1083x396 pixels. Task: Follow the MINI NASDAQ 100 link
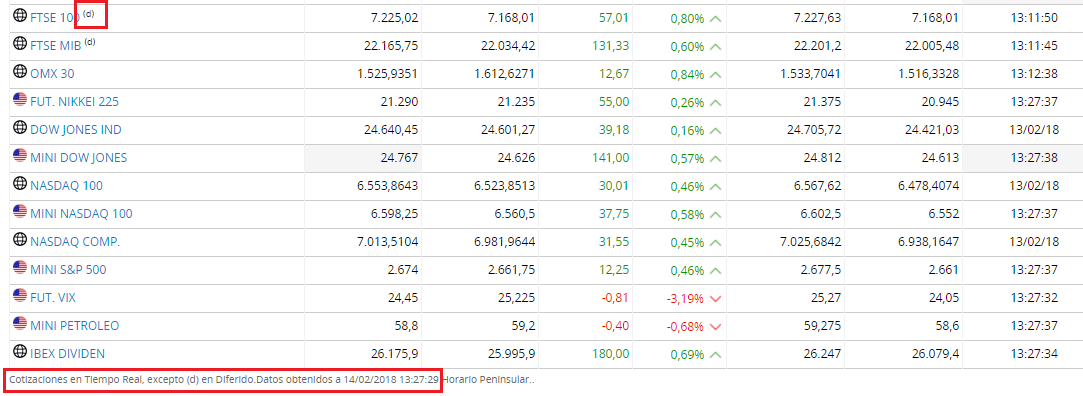point(82,214)
